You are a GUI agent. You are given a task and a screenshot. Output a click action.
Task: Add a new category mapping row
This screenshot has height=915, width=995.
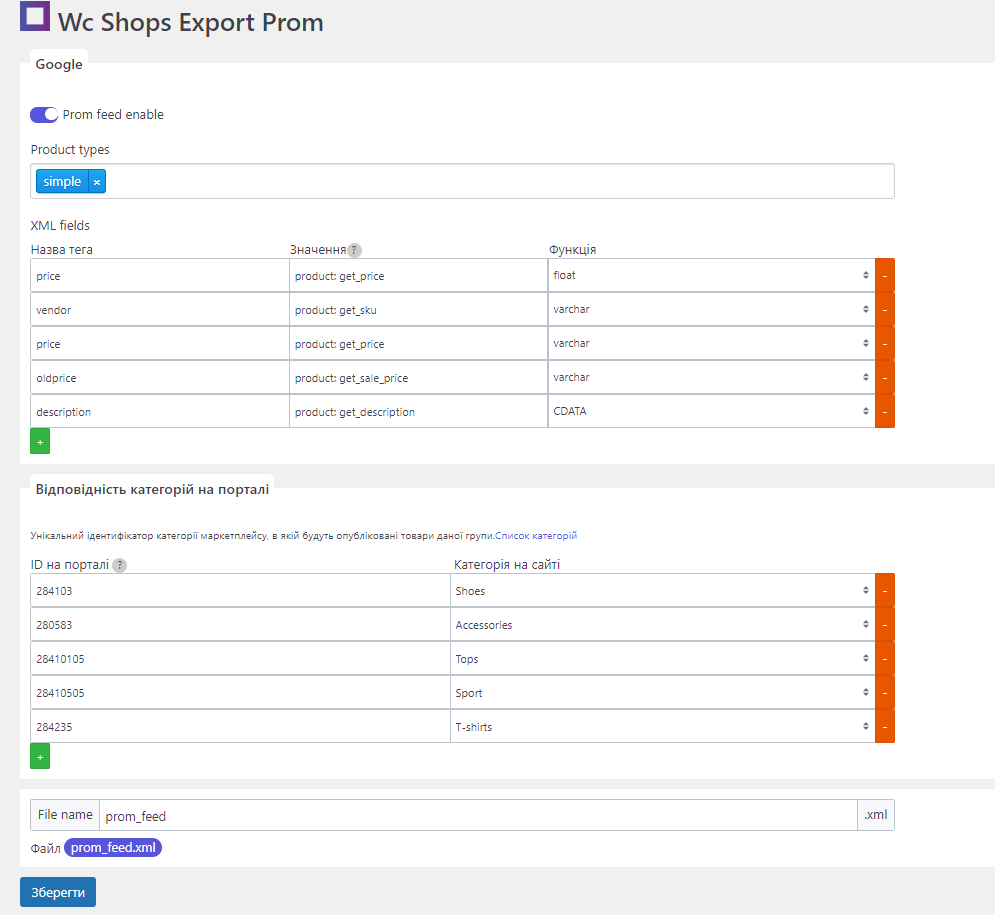point(40,756)
